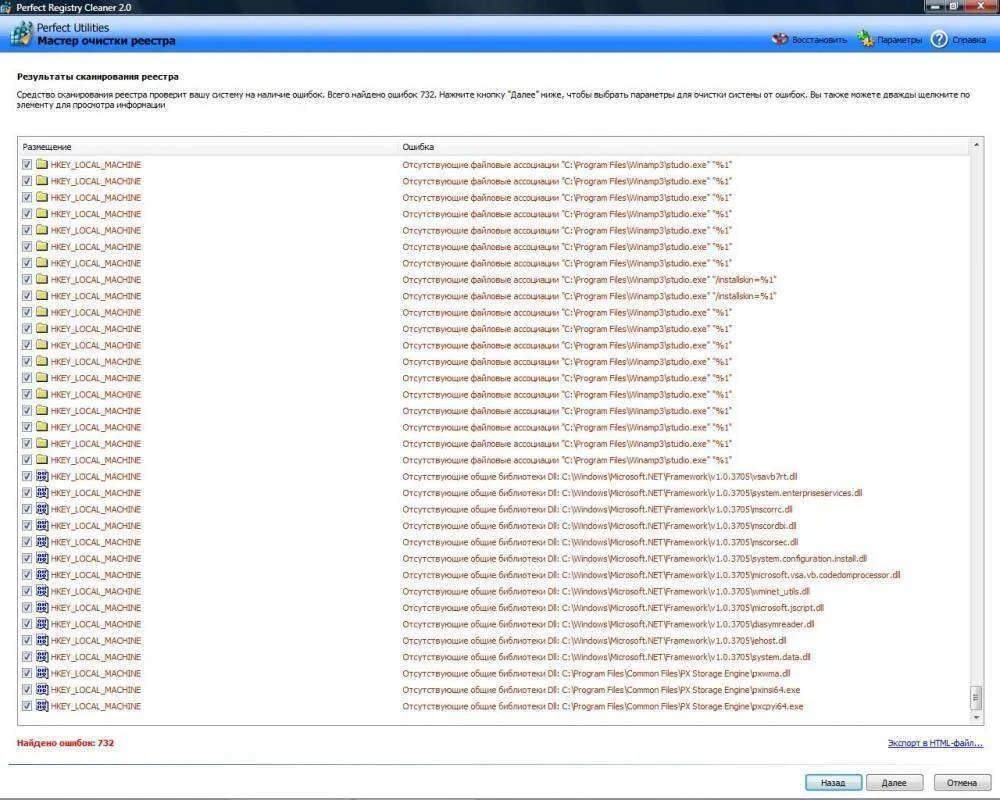
Task: Toggle the checkbox for the mscordbi.dll row
Action: [x=27, y=525]
